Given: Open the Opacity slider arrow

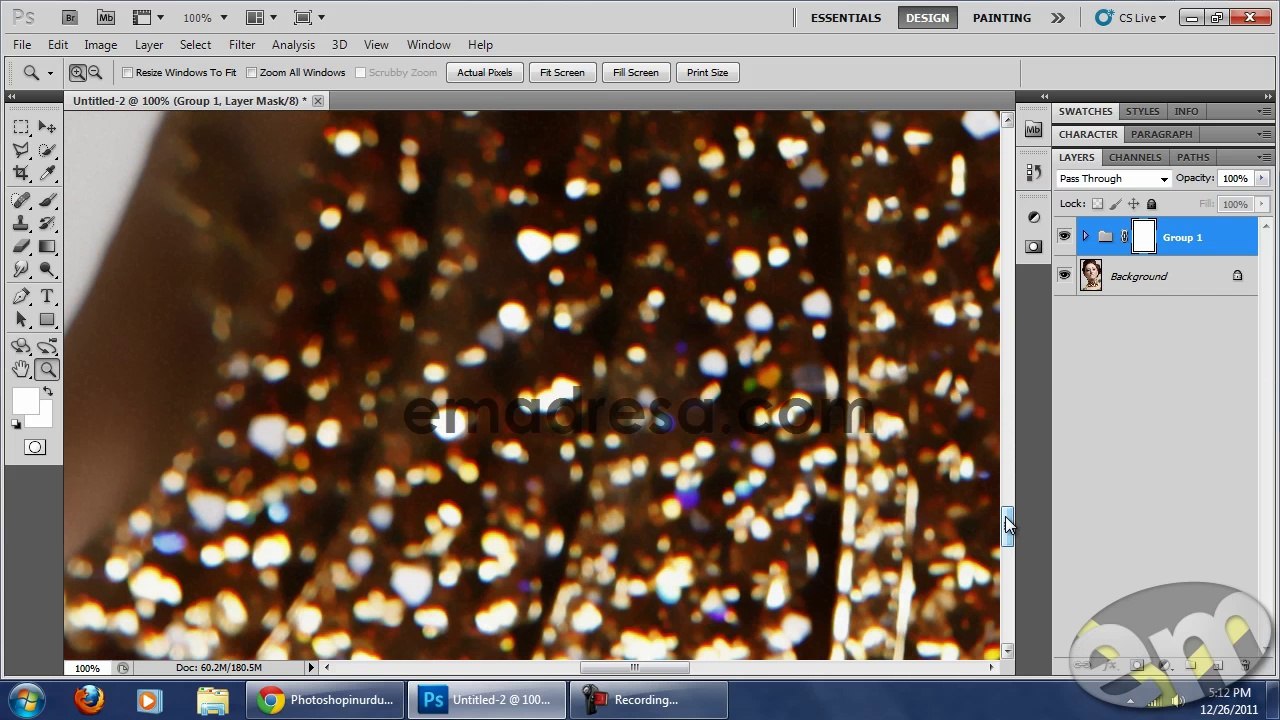Looking at the screenshot, I should 1261,179.
